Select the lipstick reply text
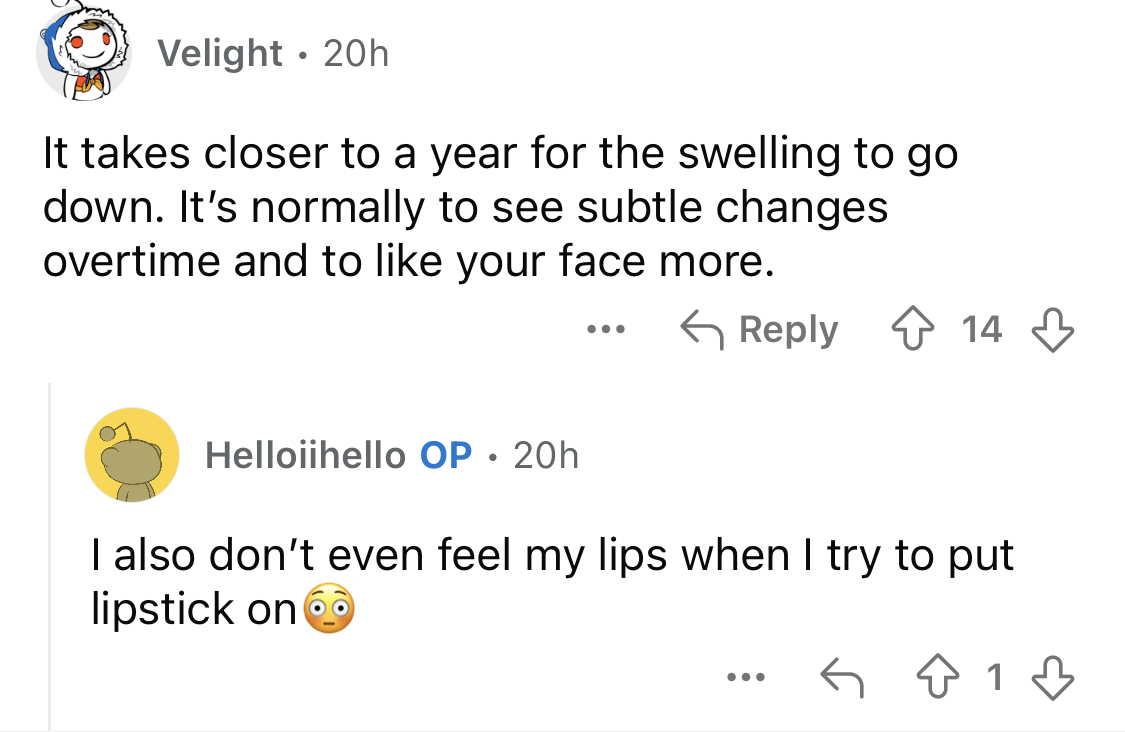Screen dimensions: 1125x732 [x=552, y=582]
